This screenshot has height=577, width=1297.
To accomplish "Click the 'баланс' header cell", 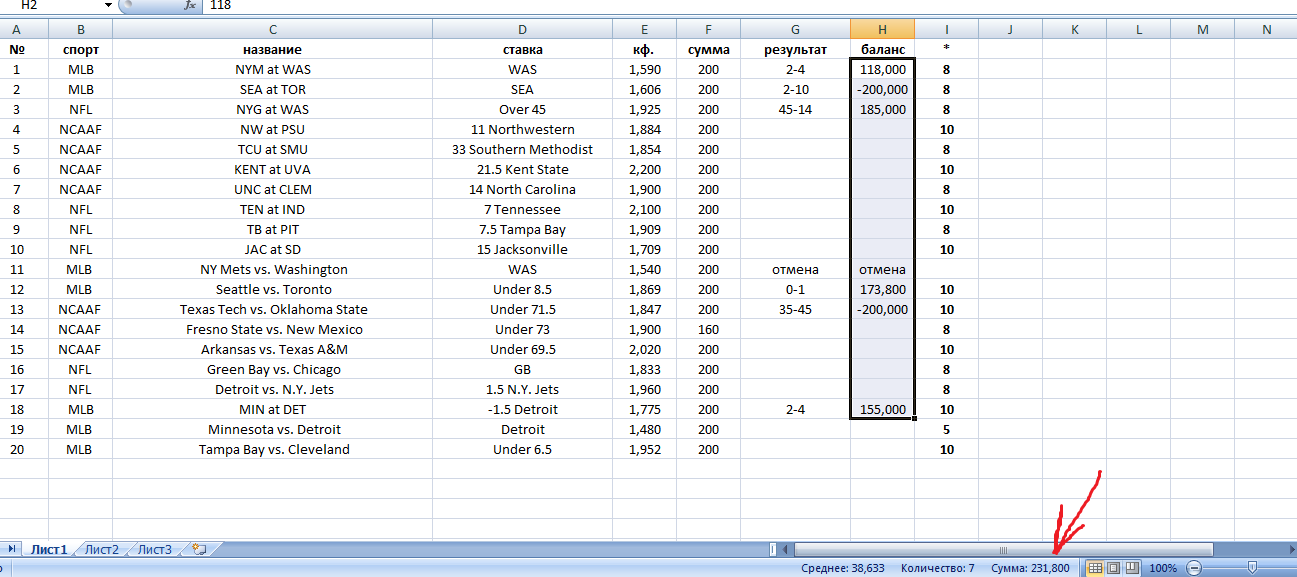I will click(883, 49).
